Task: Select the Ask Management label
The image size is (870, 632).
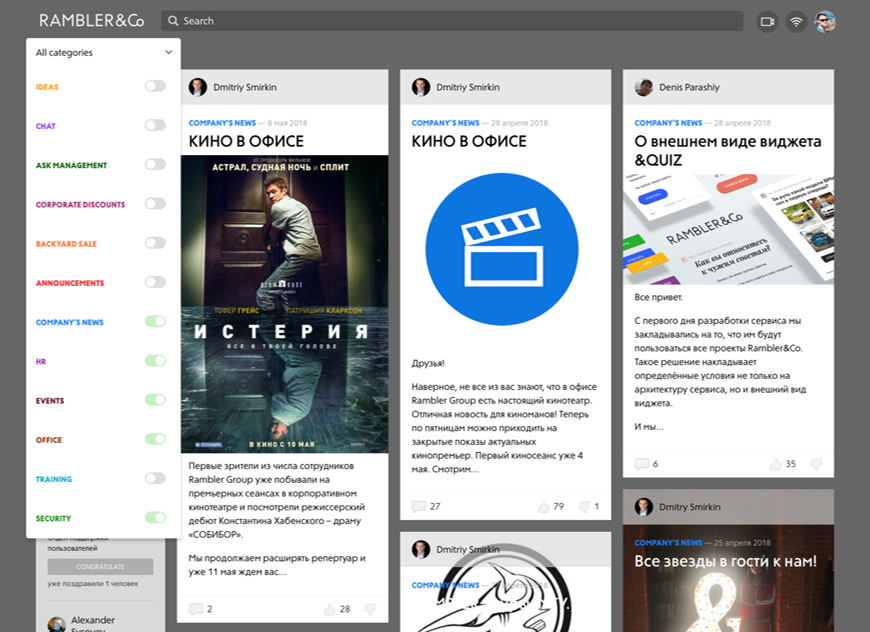Action: click(x=72, y=165)
